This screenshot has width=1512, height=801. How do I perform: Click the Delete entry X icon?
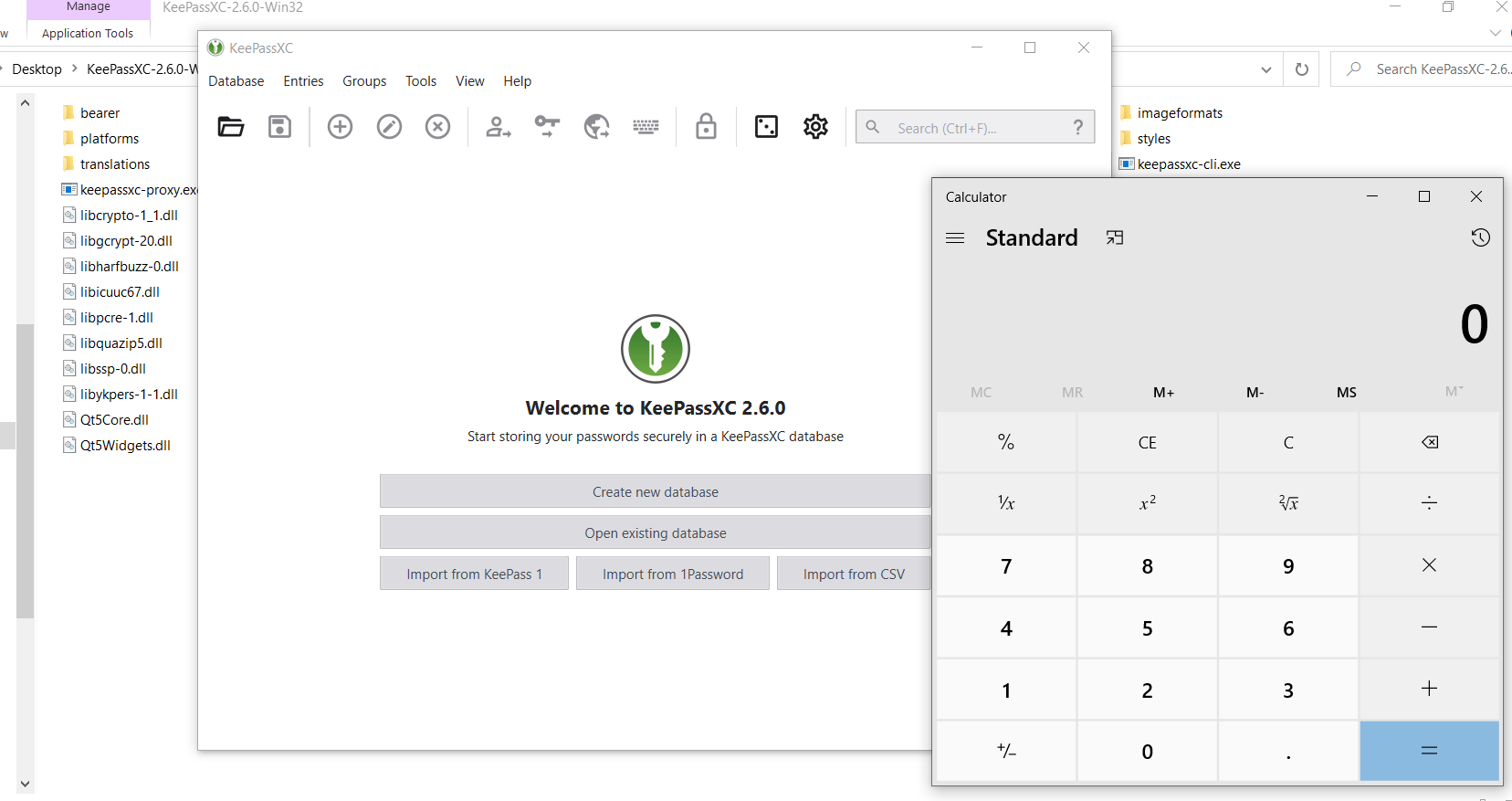437,127
